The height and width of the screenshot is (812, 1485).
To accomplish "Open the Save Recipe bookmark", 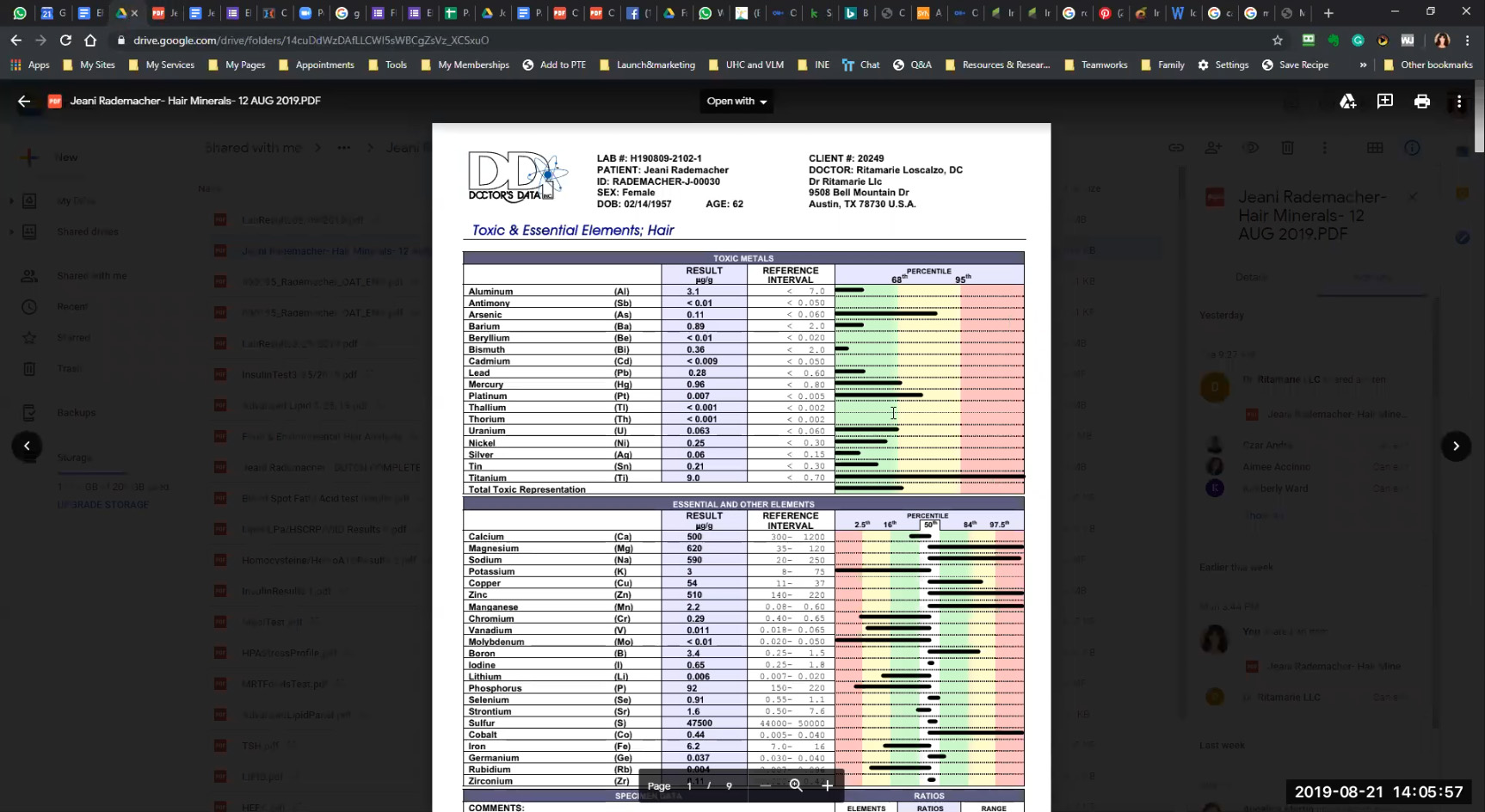I will (x=1295, y=65).
